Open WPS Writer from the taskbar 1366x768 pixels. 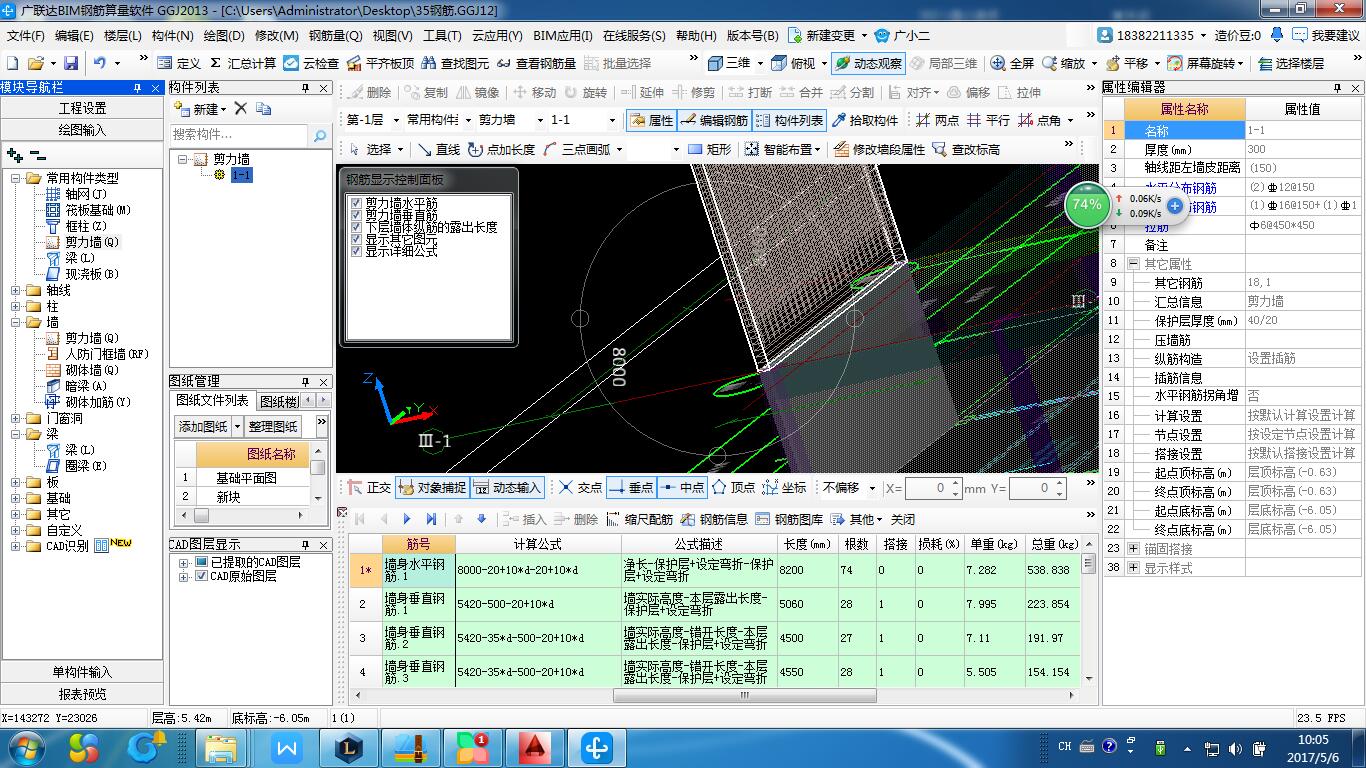pyautogui.click(x=288, y=746)
